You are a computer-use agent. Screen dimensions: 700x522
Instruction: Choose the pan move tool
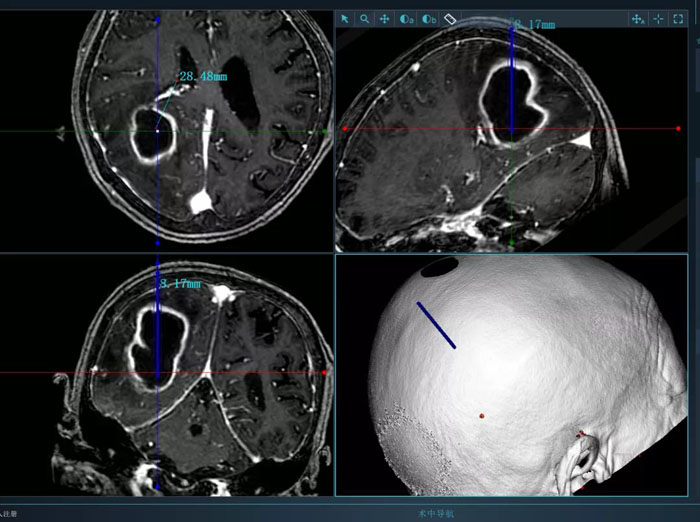tap(385, 18)
